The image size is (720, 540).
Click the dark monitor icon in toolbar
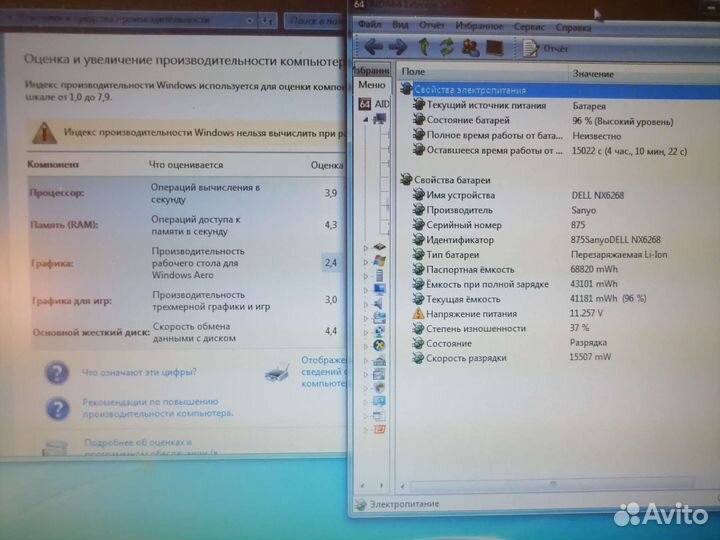[x=495, y=47]
